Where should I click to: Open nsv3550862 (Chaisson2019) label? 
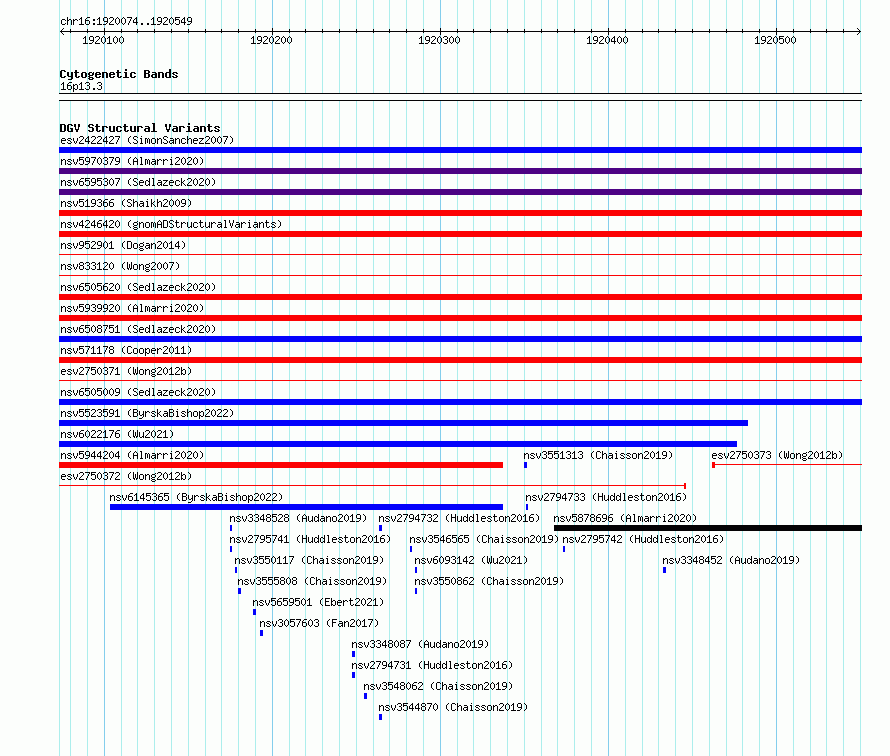[489, 581]
